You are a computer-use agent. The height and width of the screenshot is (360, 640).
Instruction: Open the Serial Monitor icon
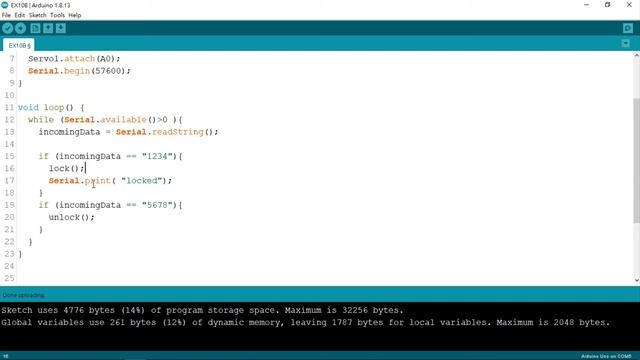coord(628,28)
